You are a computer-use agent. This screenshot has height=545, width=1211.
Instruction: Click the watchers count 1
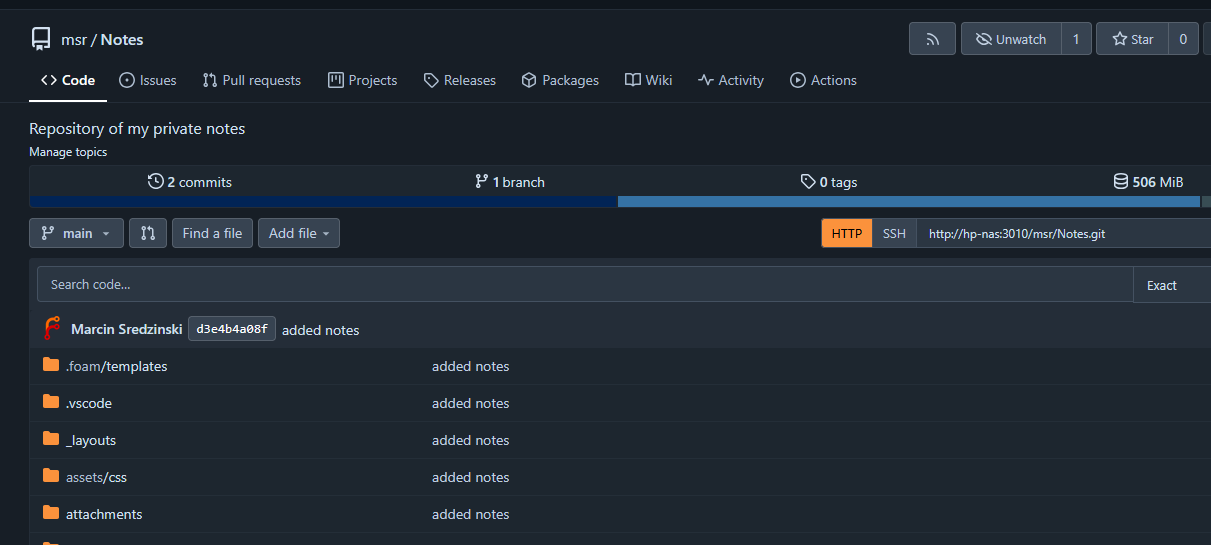1076,39
